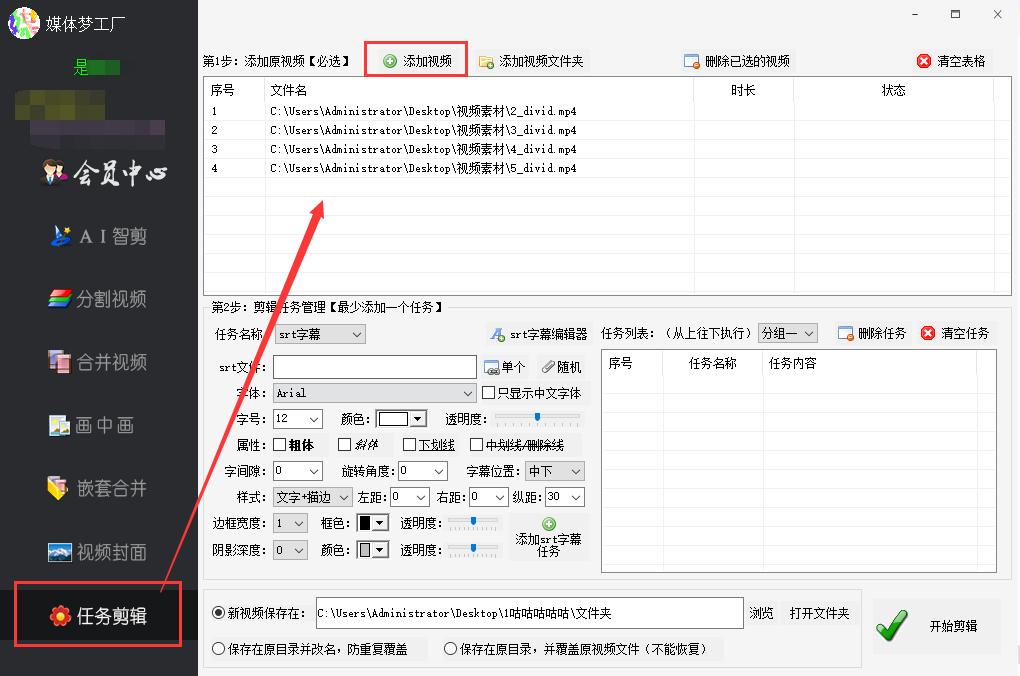Switch to the 分割视频 sidebar section
The image size is (1020, 676).
tap(96, 298)
